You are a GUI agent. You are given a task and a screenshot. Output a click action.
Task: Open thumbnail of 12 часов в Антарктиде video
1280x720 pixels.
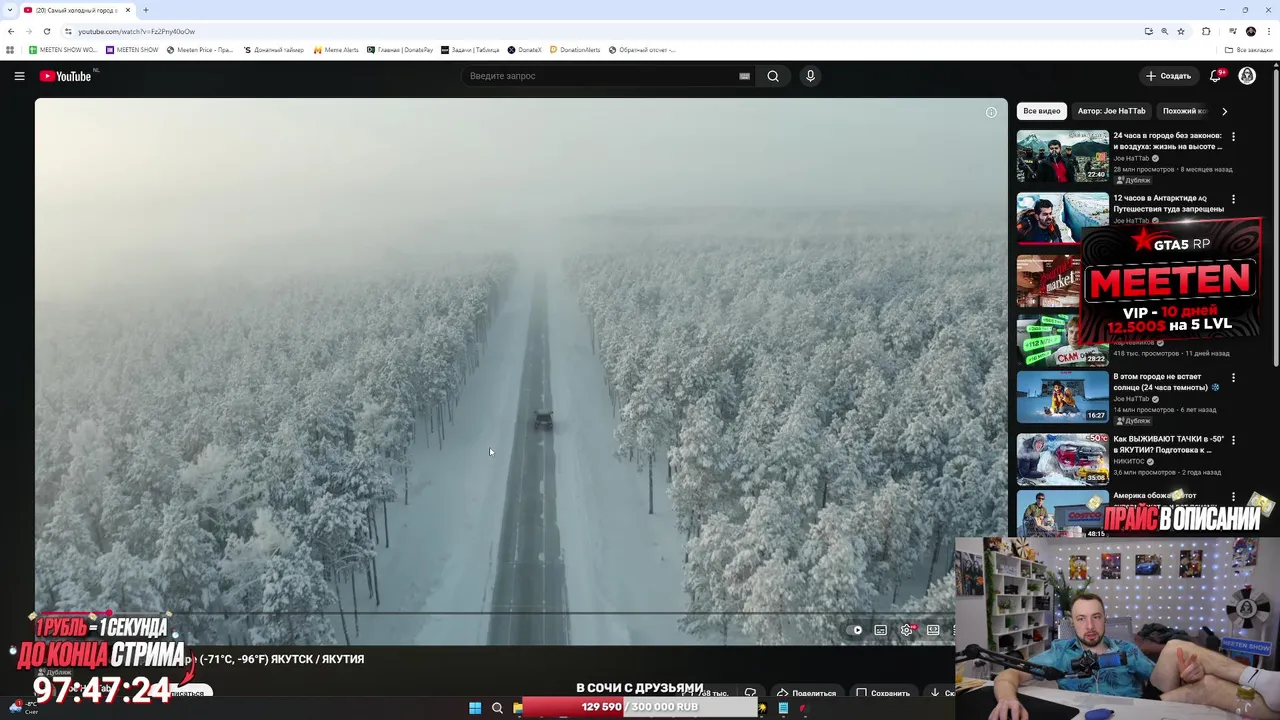pyautogui.click(x=1062, y=218)
